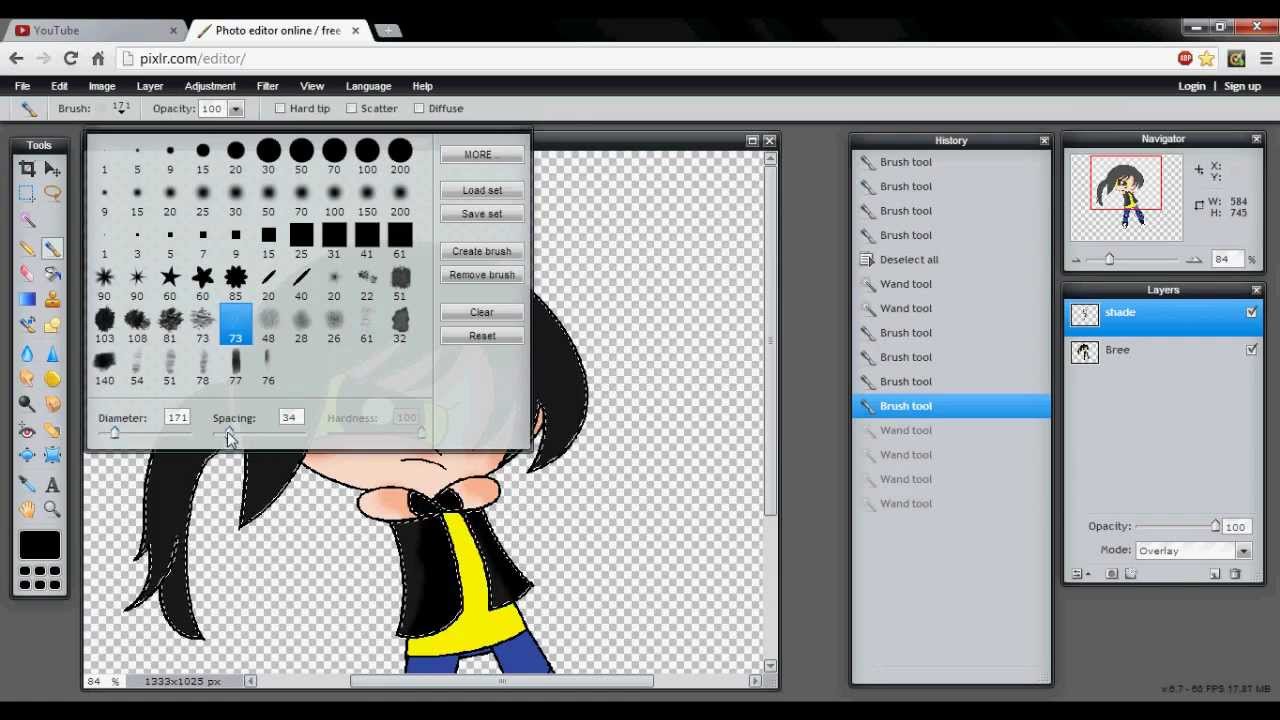Open the Image menu

[x=102, y=86]
